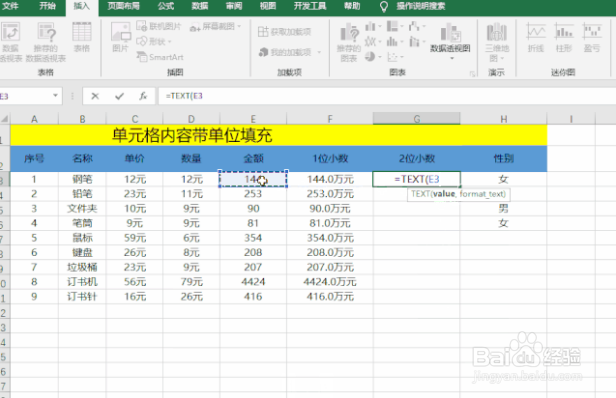This screenshot has height=398, width=616.
Task: Open Recommended Charts (推荐的图表)
Action: pyautogui.click(x=349, y=42)
